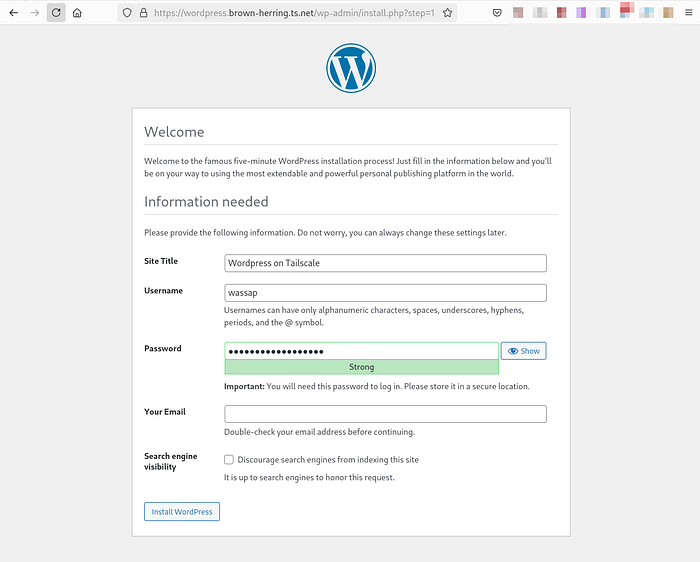Open the hamburger application menu
The image size is (700, 562).
click(688, 13)
